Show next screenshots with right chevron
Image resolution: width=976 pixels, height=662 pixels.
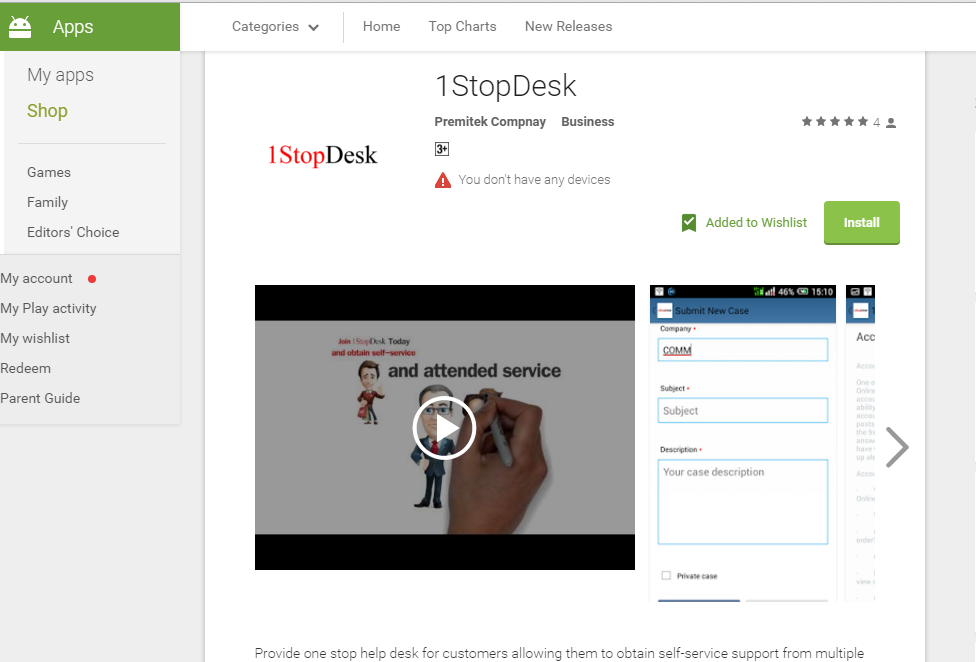897,447
